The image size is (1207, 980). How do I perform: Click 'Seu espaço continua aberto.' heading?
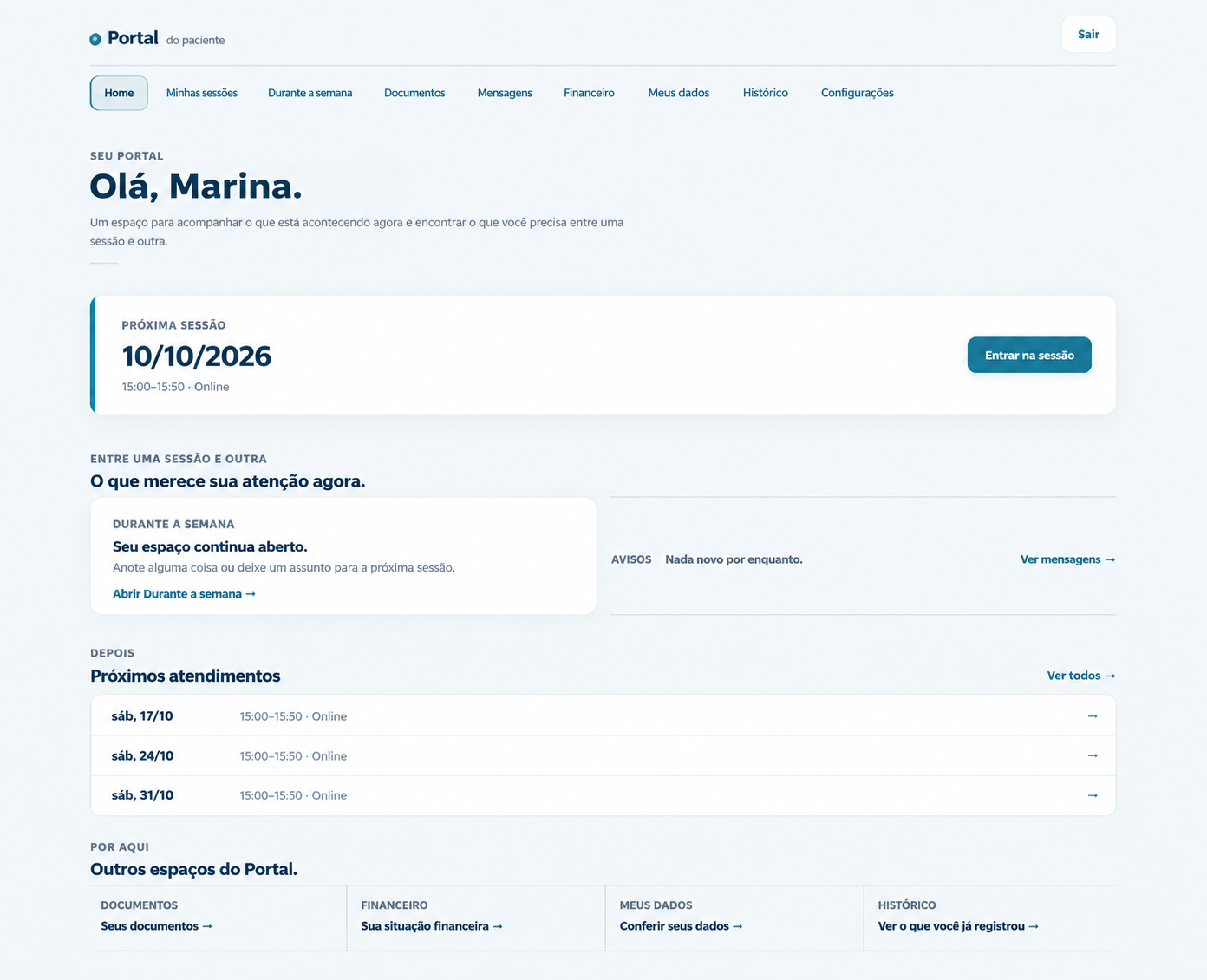(210, 546)
